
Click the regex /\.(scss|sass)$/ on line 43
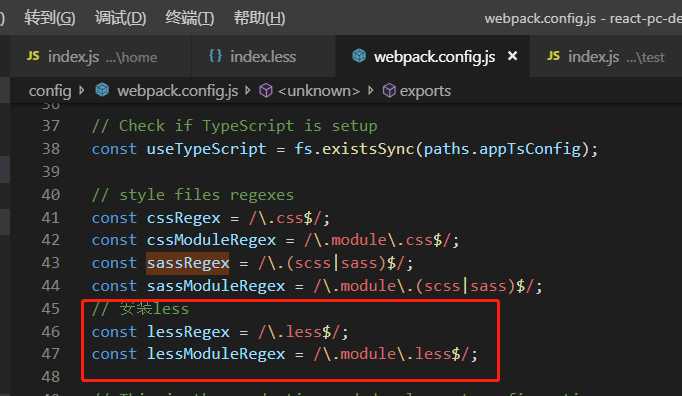tap(331, 263)
